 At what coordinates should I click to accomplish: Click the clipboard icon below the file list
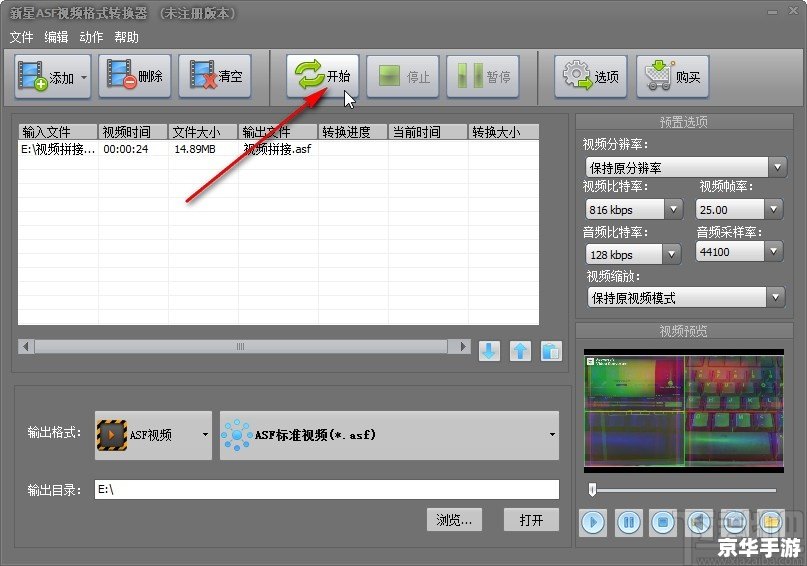551,351
